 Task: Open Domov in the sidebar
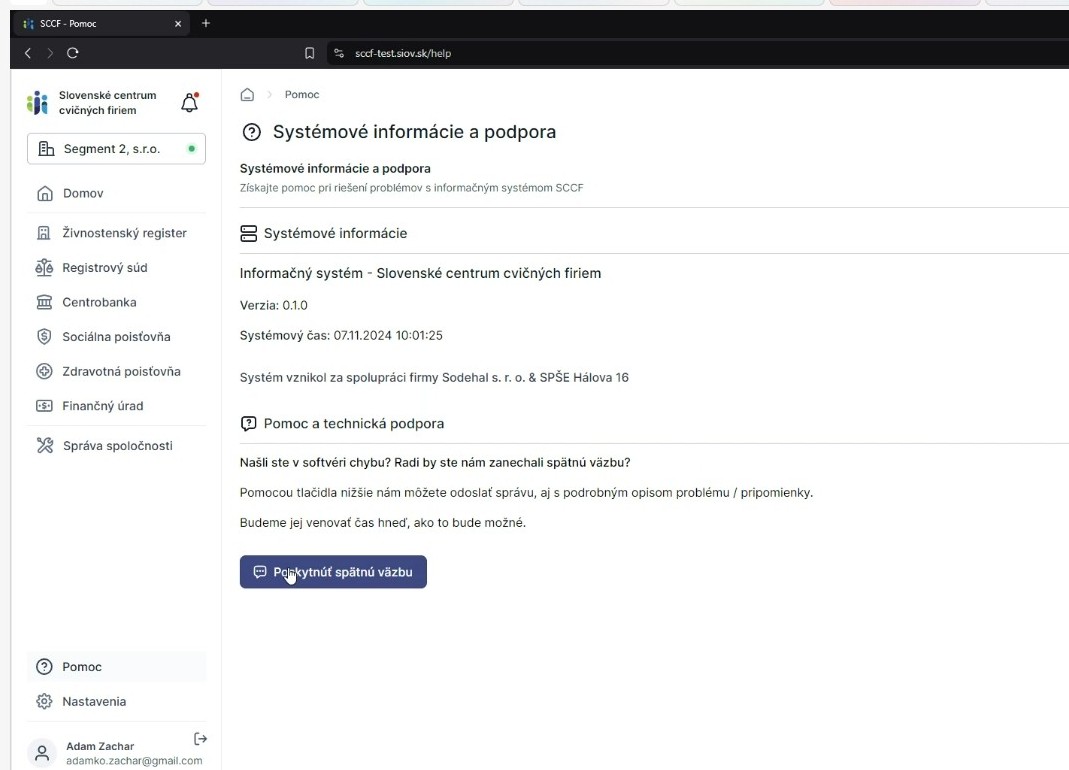[83, 194]
